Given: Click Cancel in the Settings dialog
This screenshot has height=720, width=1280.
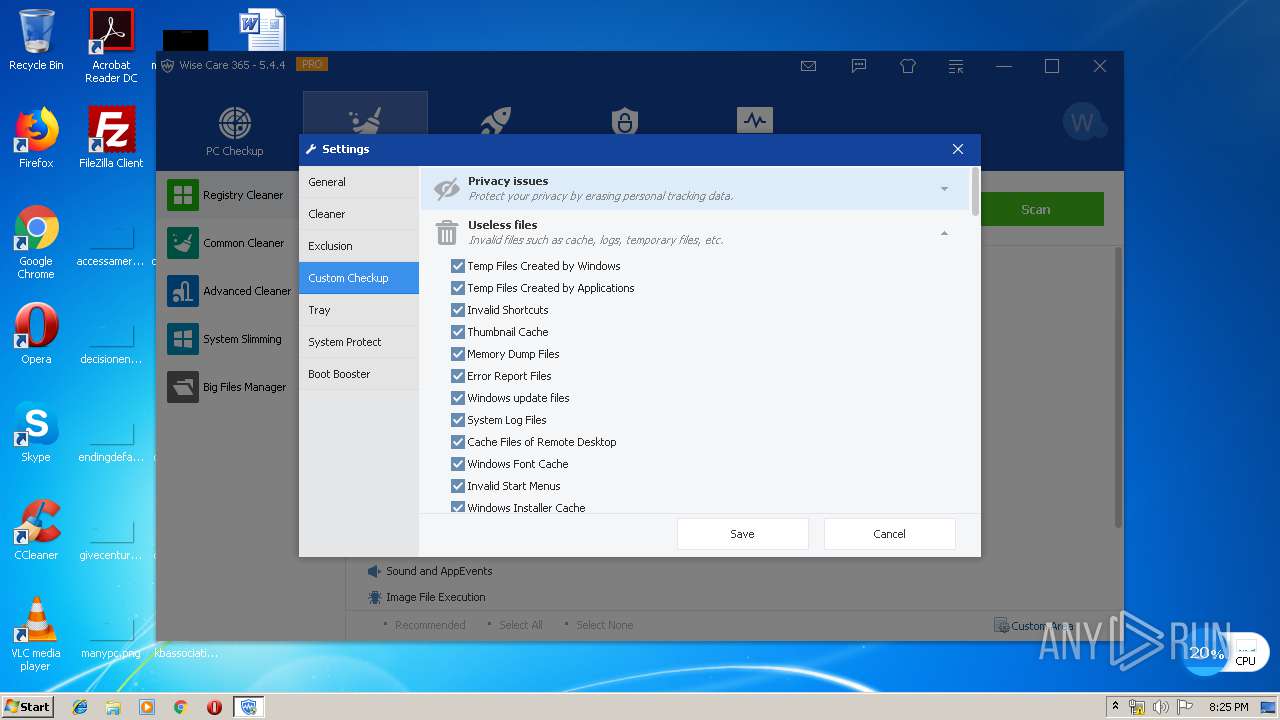Looking at the screenshot, I should point(889,534).
